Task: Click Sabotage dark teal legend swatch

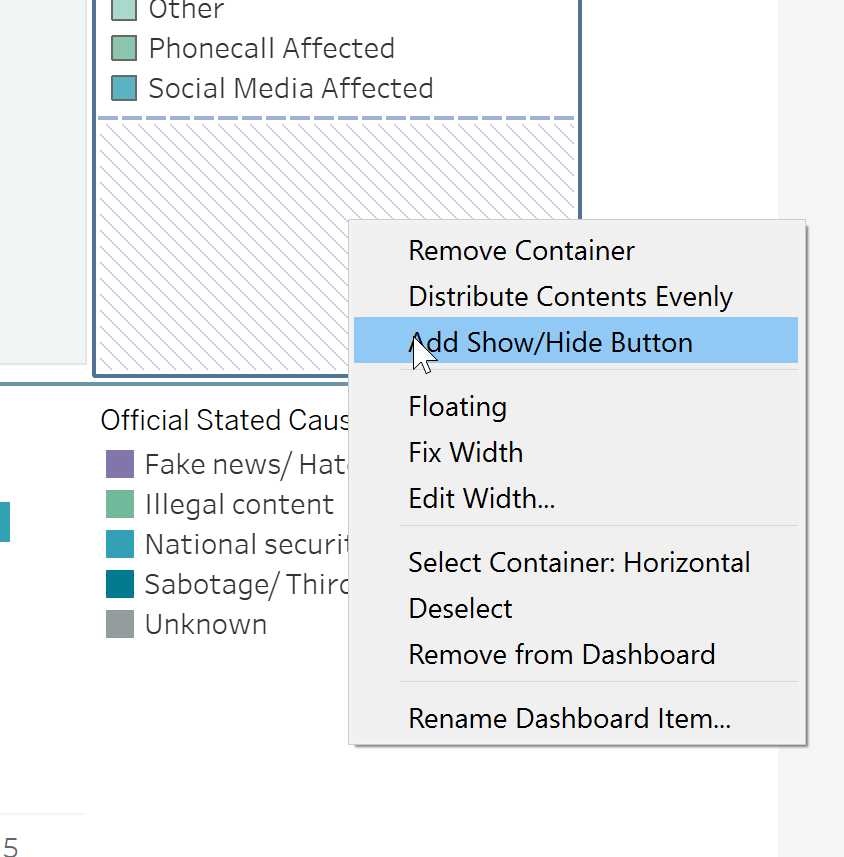Action: 120,584
